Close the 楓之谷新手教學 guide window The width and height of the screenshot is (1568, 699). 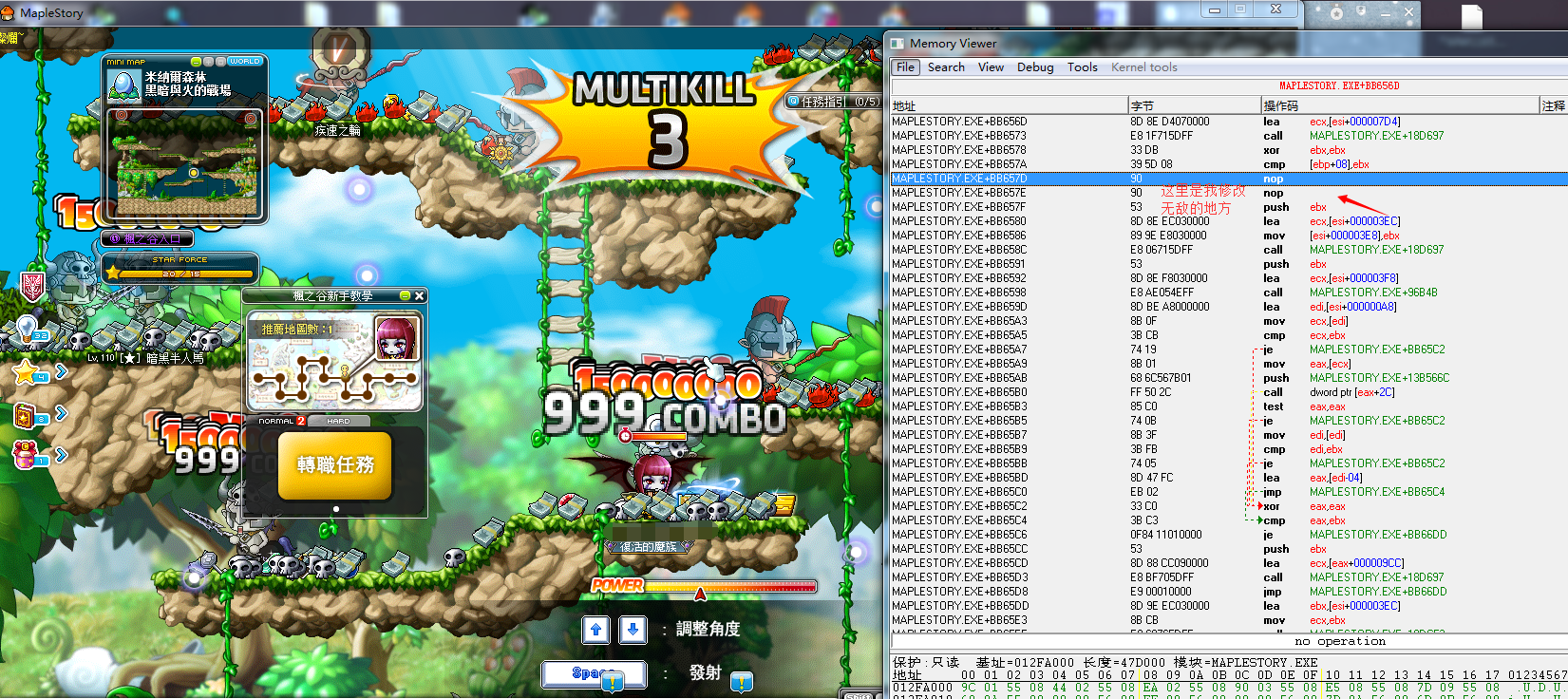419,296
